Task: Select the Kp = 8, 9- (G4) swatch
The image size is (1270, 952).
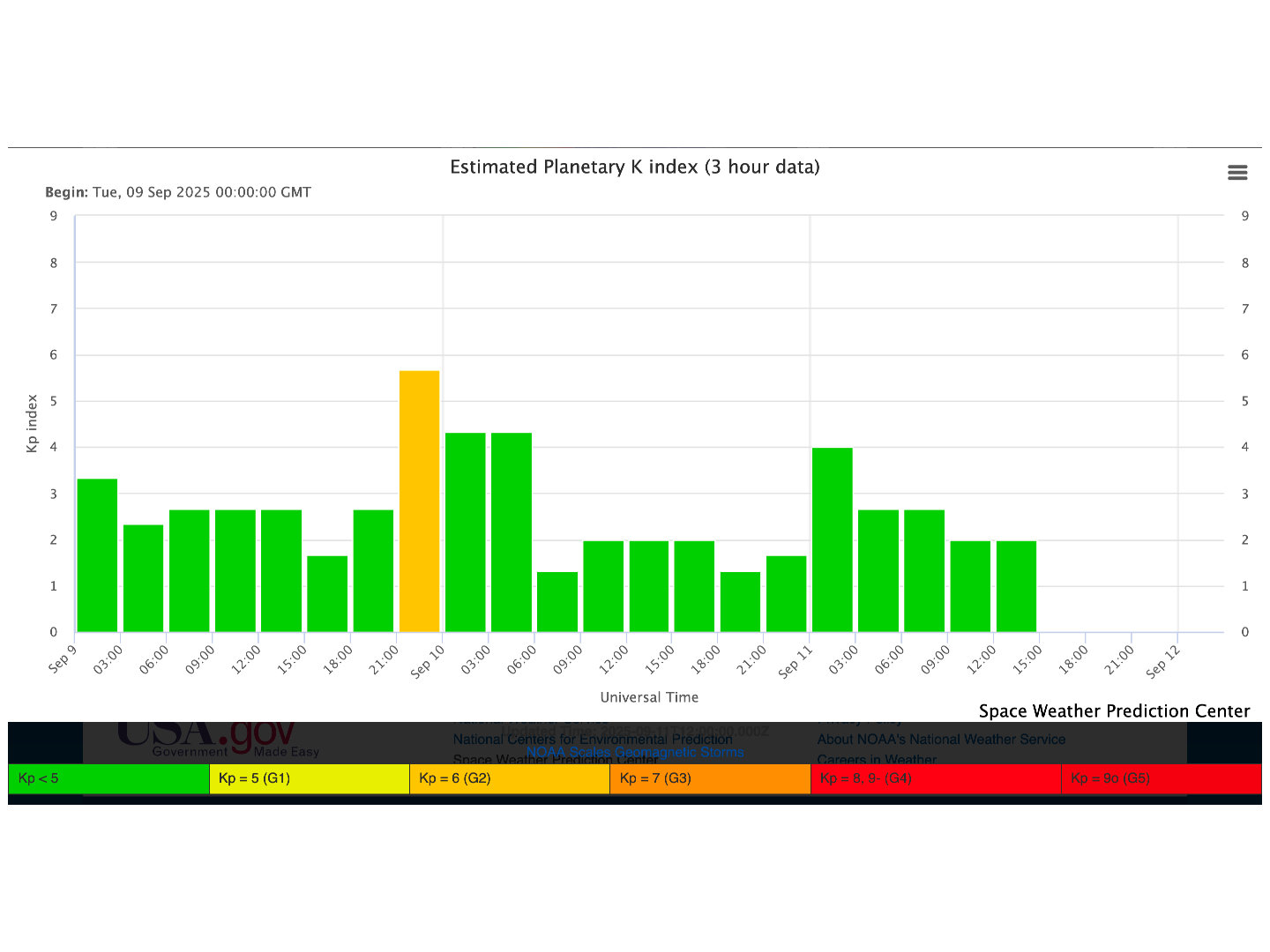Action: pos(936,778)
